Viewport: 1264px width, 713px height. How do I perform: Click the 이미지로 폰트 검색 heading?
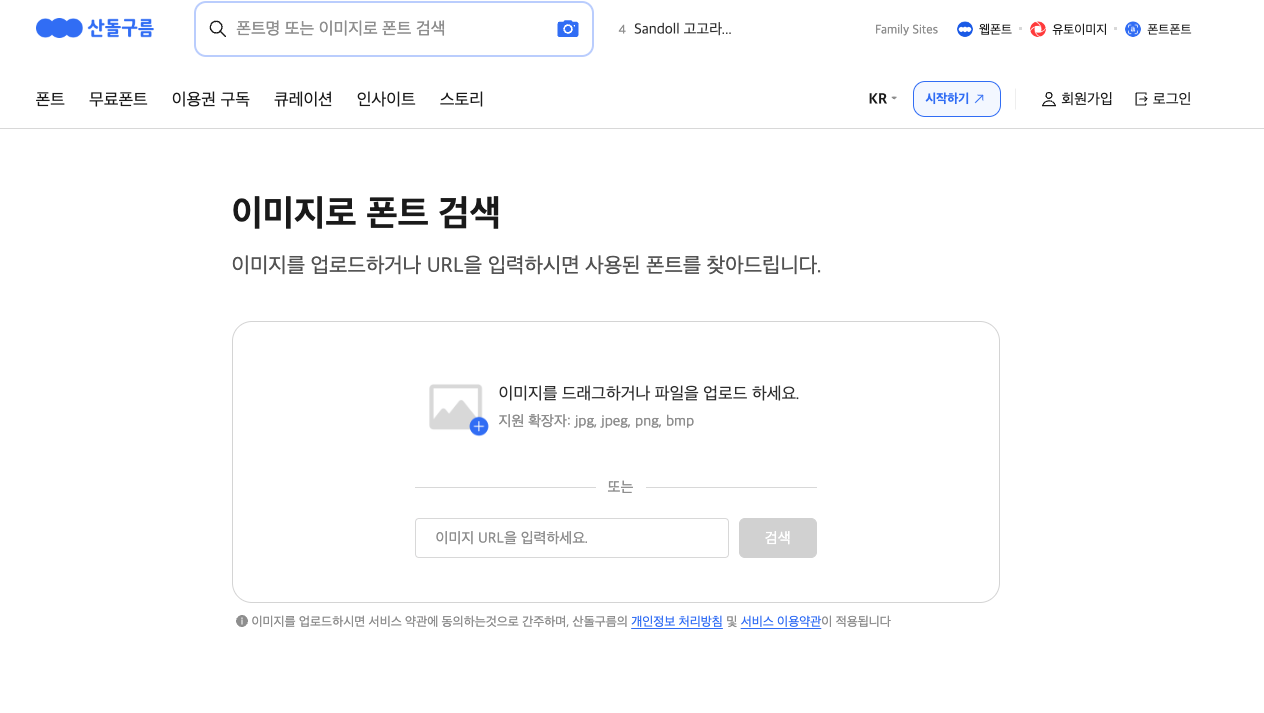(x=366, y=212)
